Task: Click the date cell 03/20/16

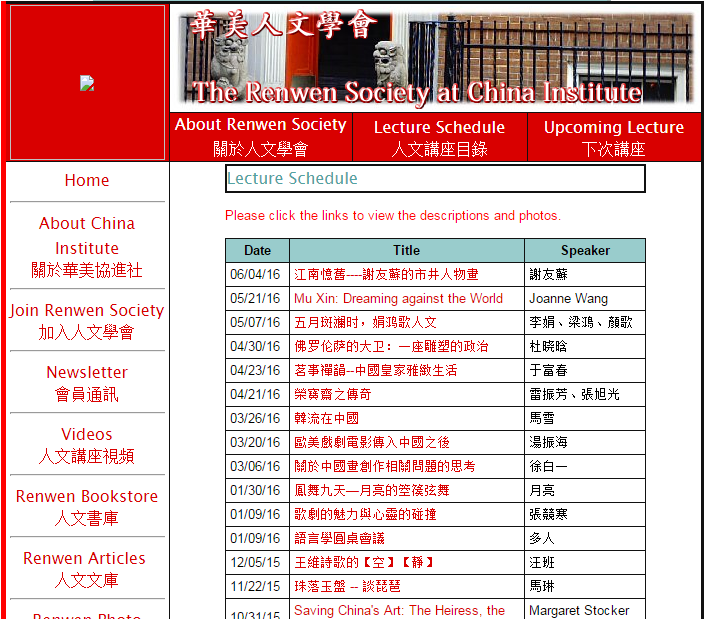Action: [258, 443]
